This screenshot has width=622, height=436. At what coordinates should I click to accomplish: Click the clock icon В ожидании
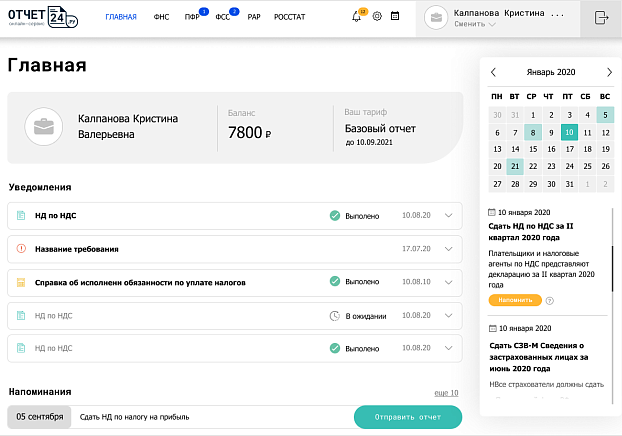pos(335,316)
